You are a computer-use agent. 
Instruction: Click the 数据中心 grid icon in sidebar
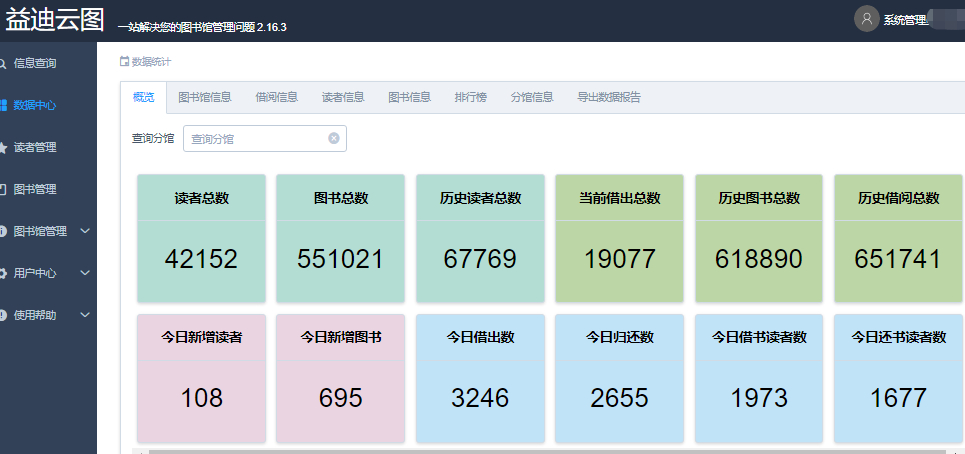click(x=3, y=105)
